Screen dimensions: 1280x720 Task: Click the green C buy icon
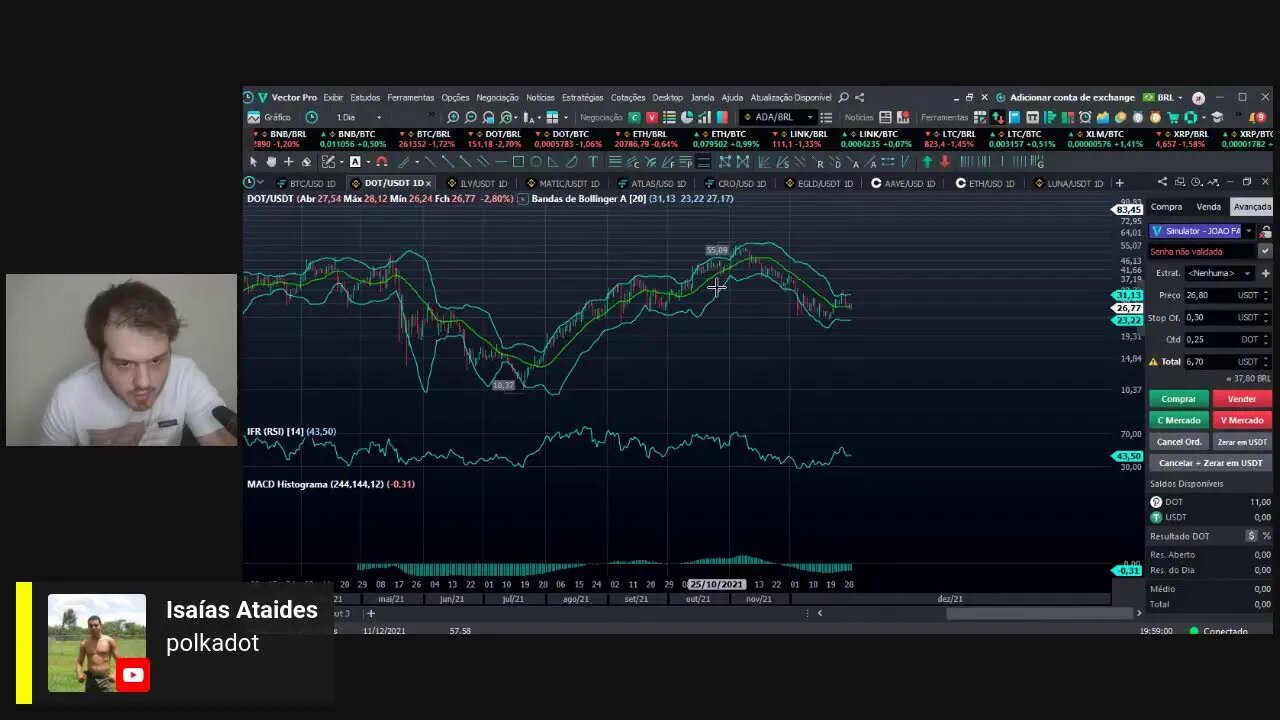634,118
